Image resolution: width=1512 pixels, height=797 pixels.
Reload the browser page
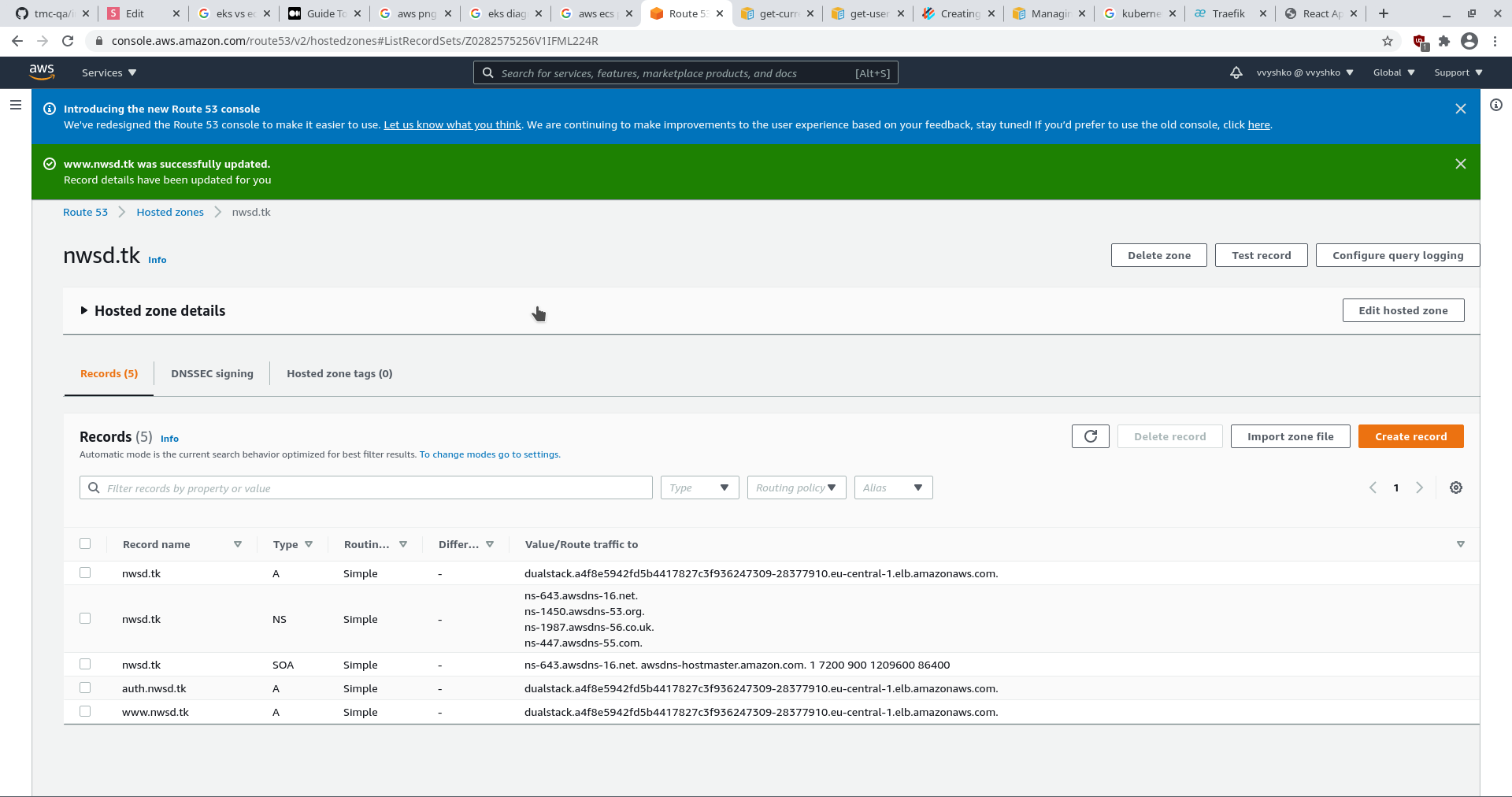[68, 41]
